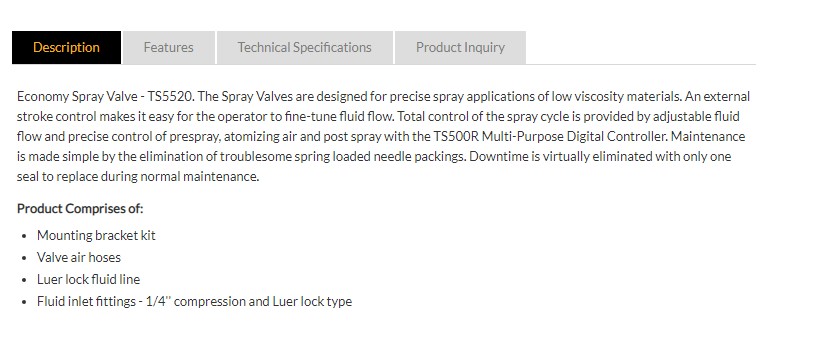Click the 'Multi-Purpose Digital Controller' phrase
This screenshot has height=363, width=836.
pyautogui.click(x=574, y=136)
